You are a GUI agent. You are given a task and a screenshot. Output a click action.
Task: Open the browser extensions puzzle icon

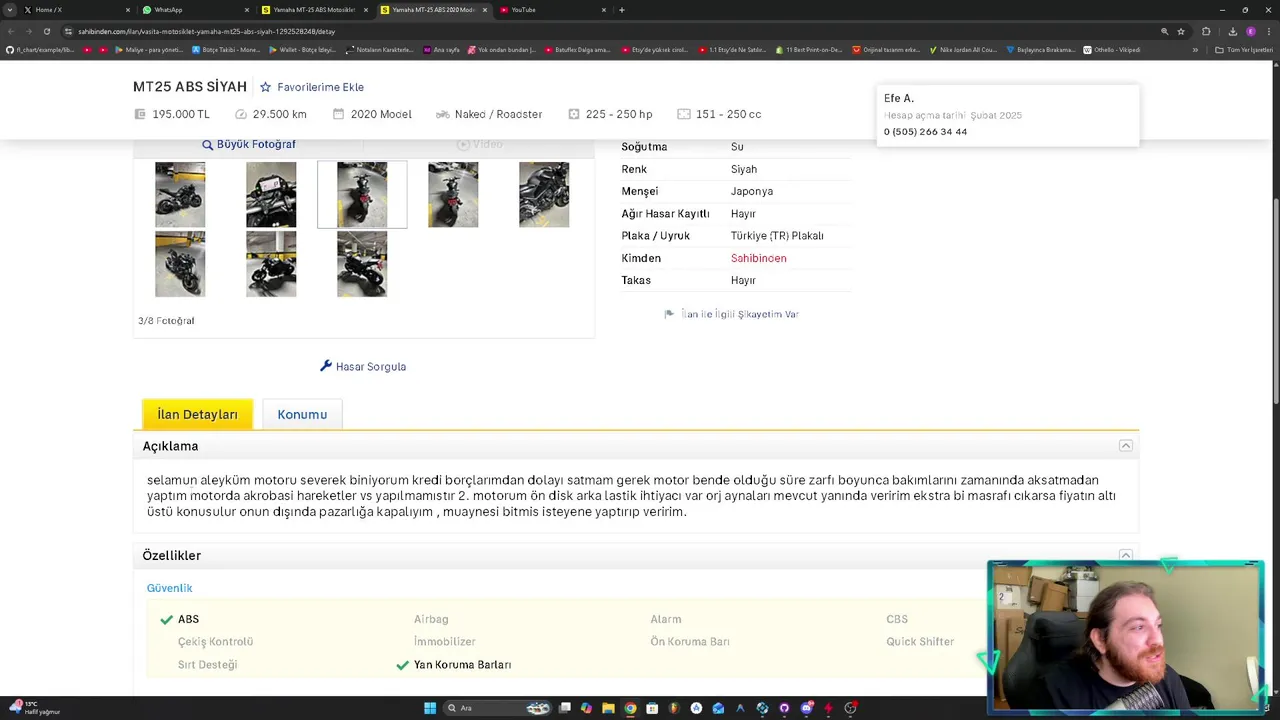click(x=1206, y=31)
